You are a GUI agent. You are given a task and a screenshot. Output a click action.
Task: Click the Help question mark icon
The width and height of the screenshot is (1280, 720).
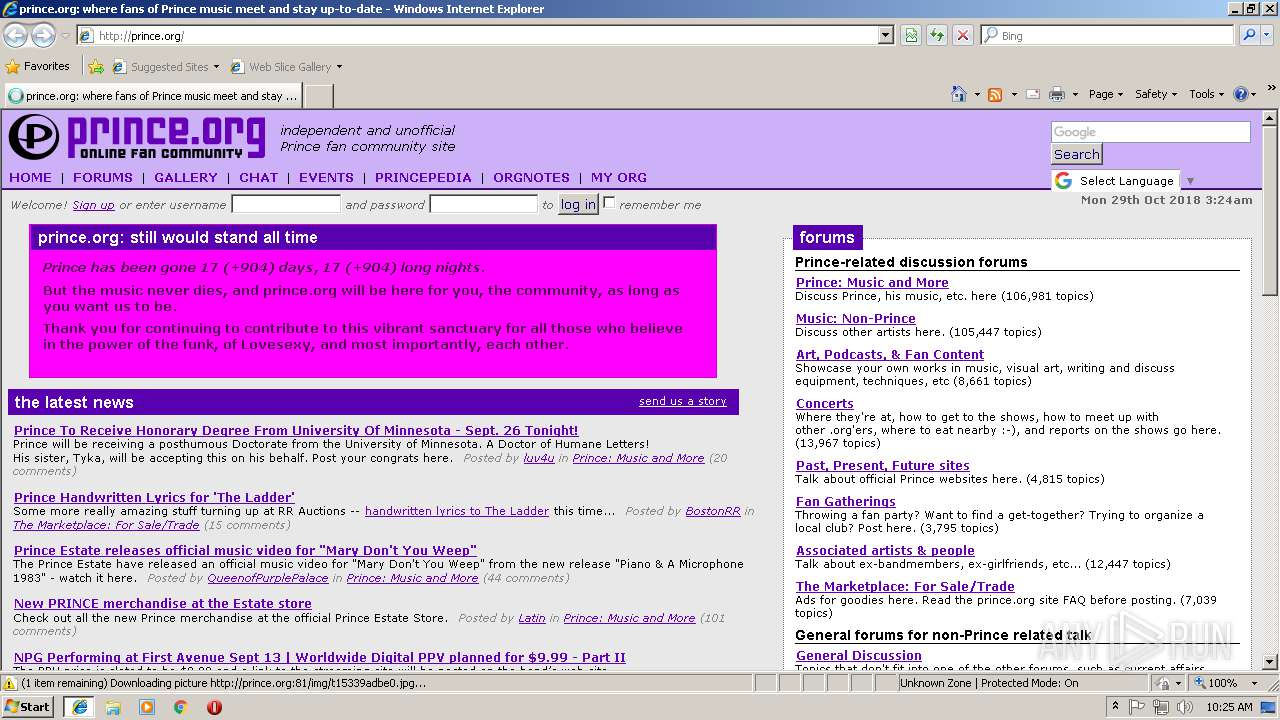[1241, 94]
